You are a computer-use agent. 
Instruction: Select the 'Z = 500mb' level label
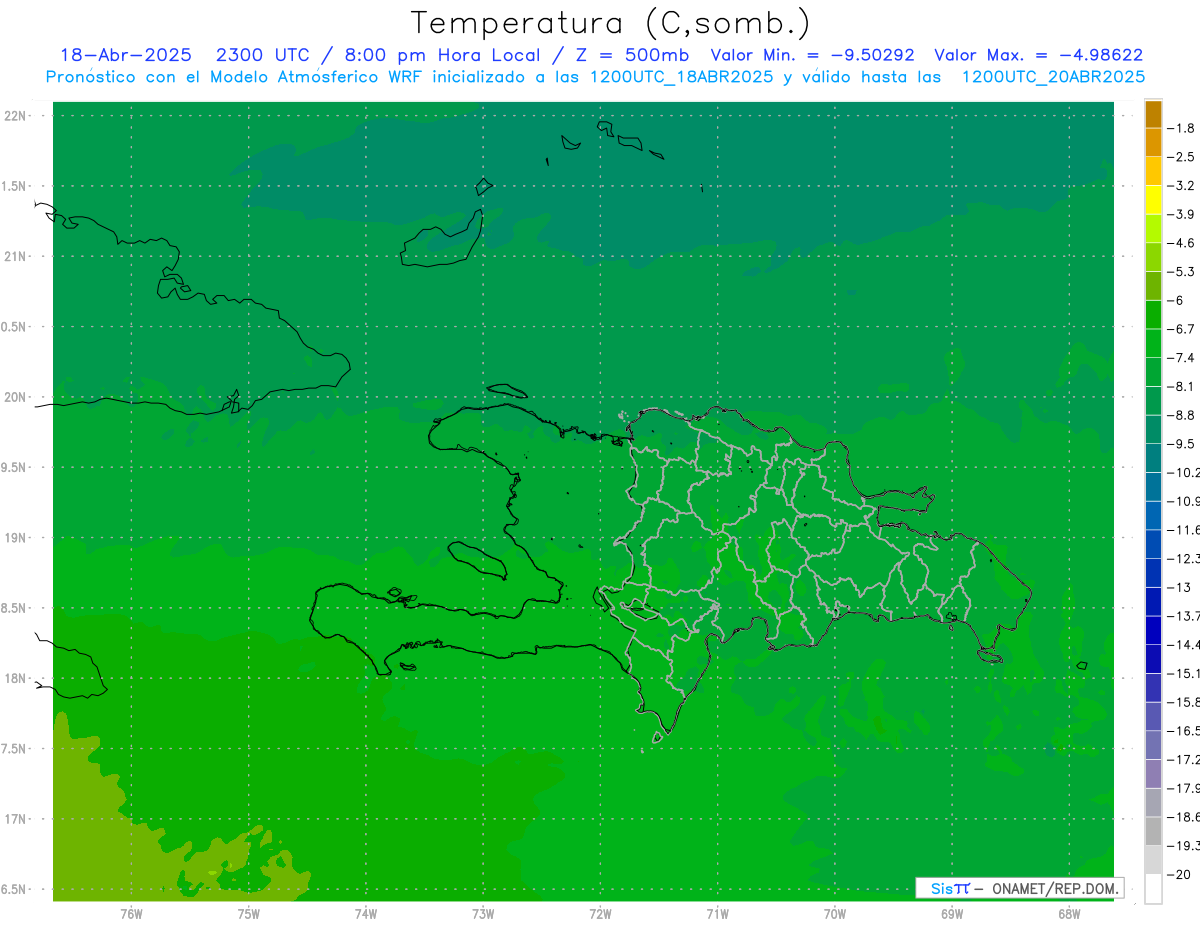[632, 55]
